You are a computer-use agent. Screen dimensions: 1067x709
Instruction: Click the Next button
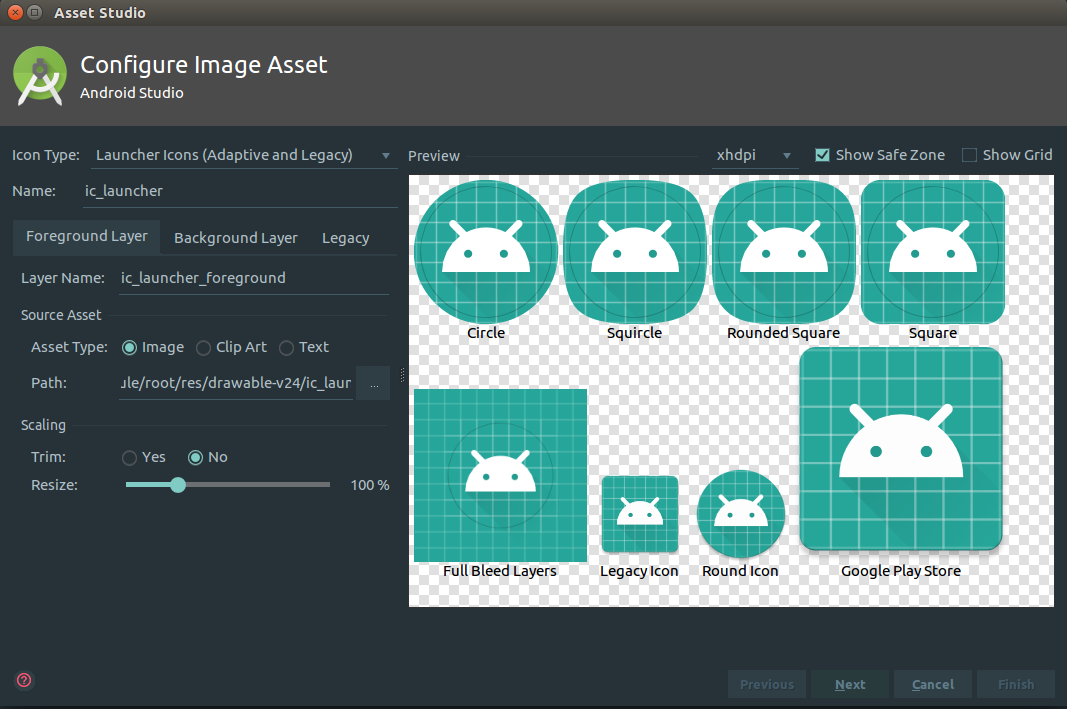[850, 684]
